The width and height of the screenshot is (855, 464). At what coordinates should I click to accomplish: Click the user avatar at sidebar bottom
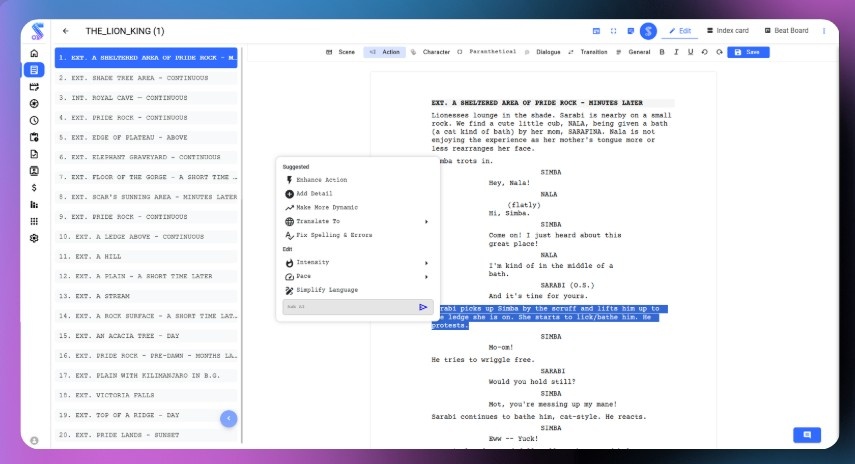[x=34, y=441]
